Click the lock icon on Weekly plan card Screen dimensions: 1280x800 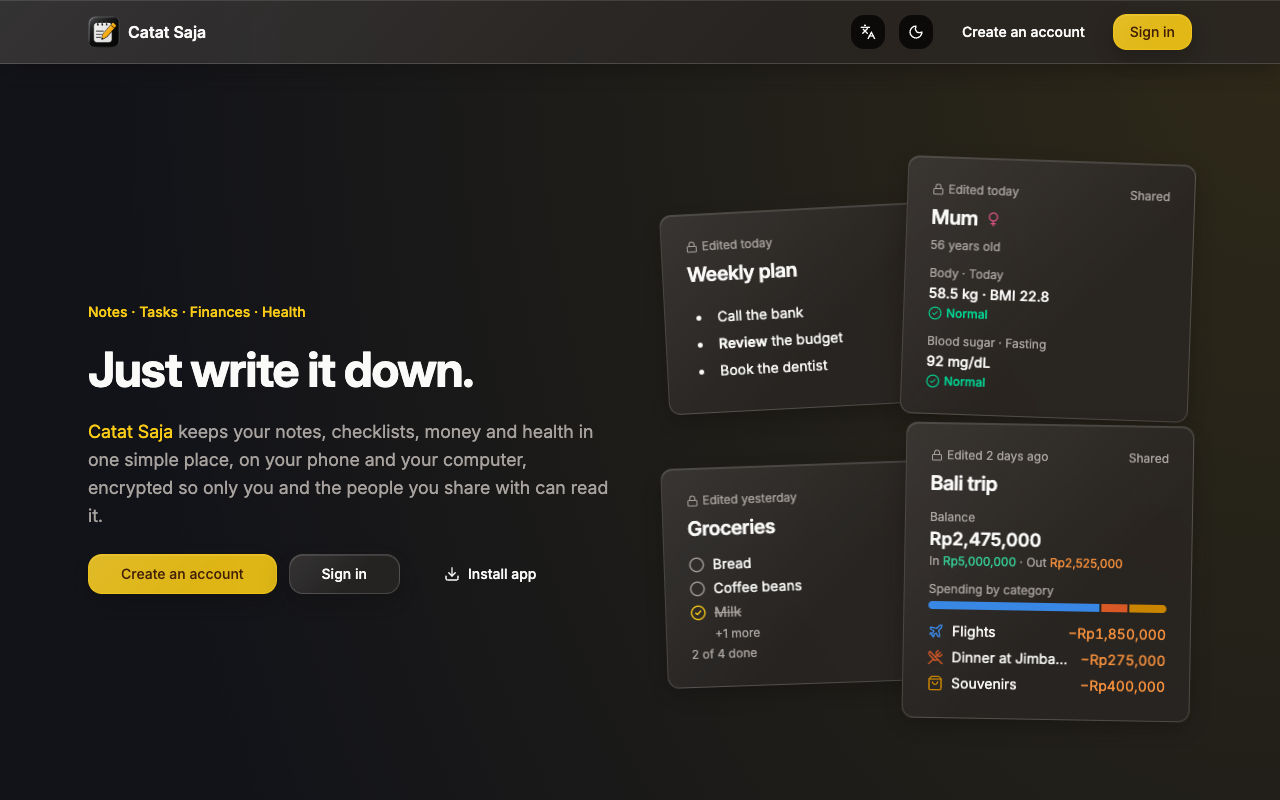[691, 247]
